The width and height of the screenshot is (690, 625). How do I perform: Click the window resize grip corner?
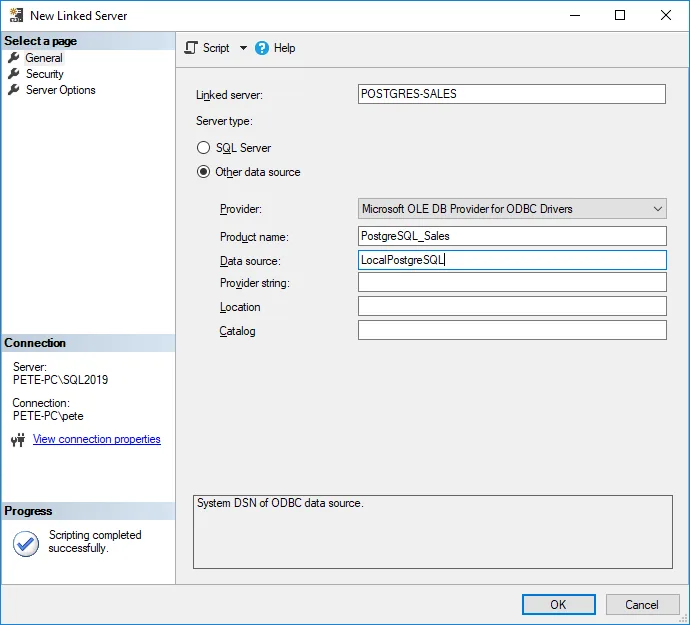click(683, 618)
